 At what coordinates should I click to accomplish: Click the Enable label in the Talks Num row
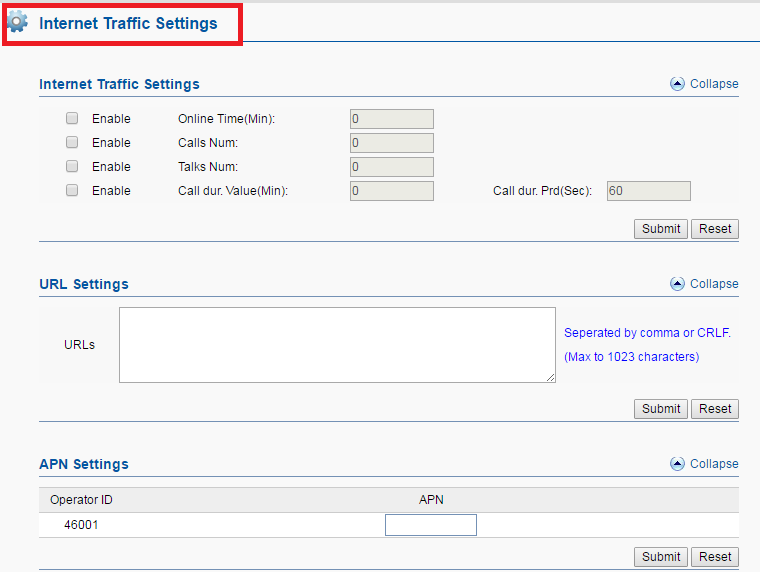click(x=111, y=167)
